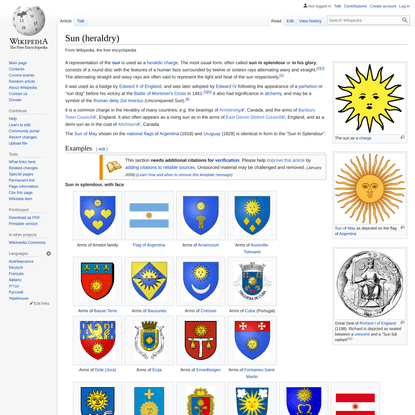Switch language to Français
Image resolution: width=415 pixels, height=415 pixels.
pos(16,273)
